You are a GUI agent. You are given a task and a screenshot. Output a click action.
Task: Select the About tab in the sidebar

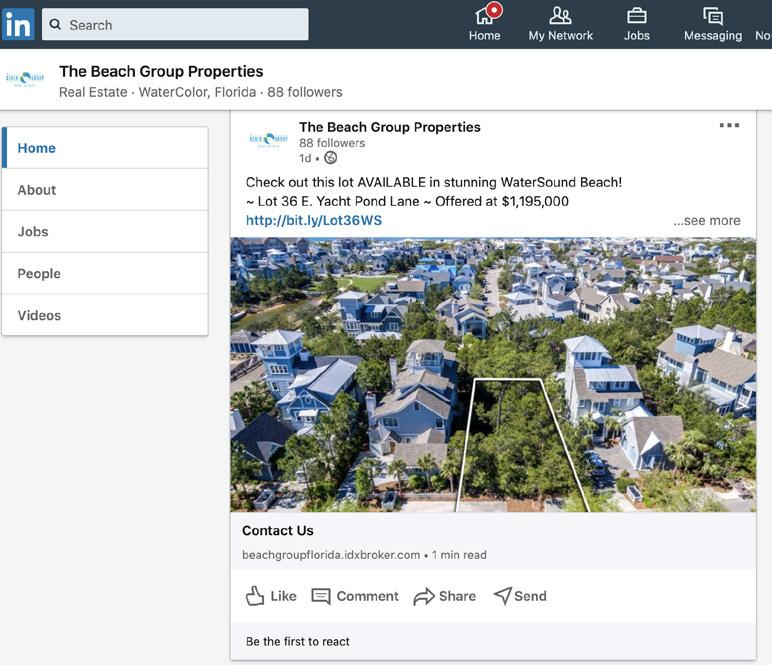coord(105,190)
